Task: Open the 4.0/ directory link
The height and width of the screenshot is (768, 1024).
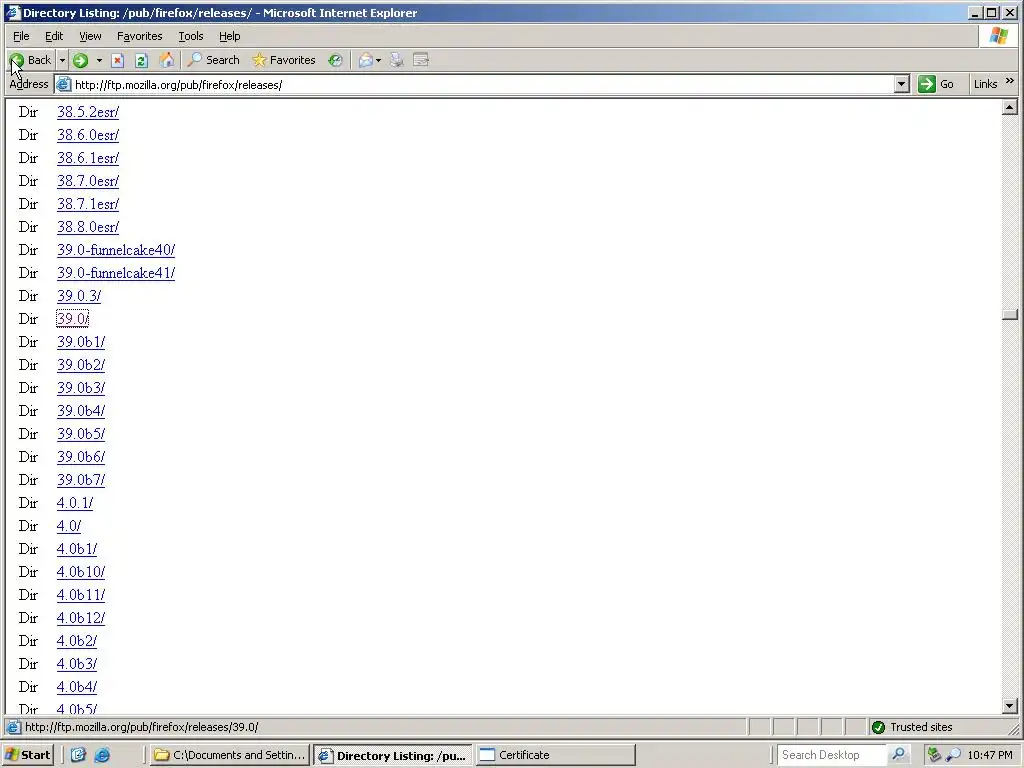Action: (x=69, y=526)
